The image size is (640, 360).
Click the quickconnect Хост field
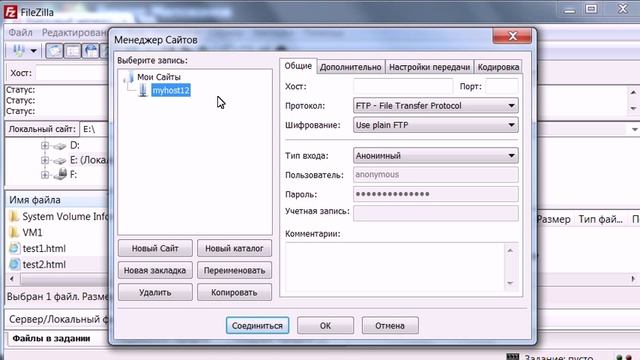[72, 73]
